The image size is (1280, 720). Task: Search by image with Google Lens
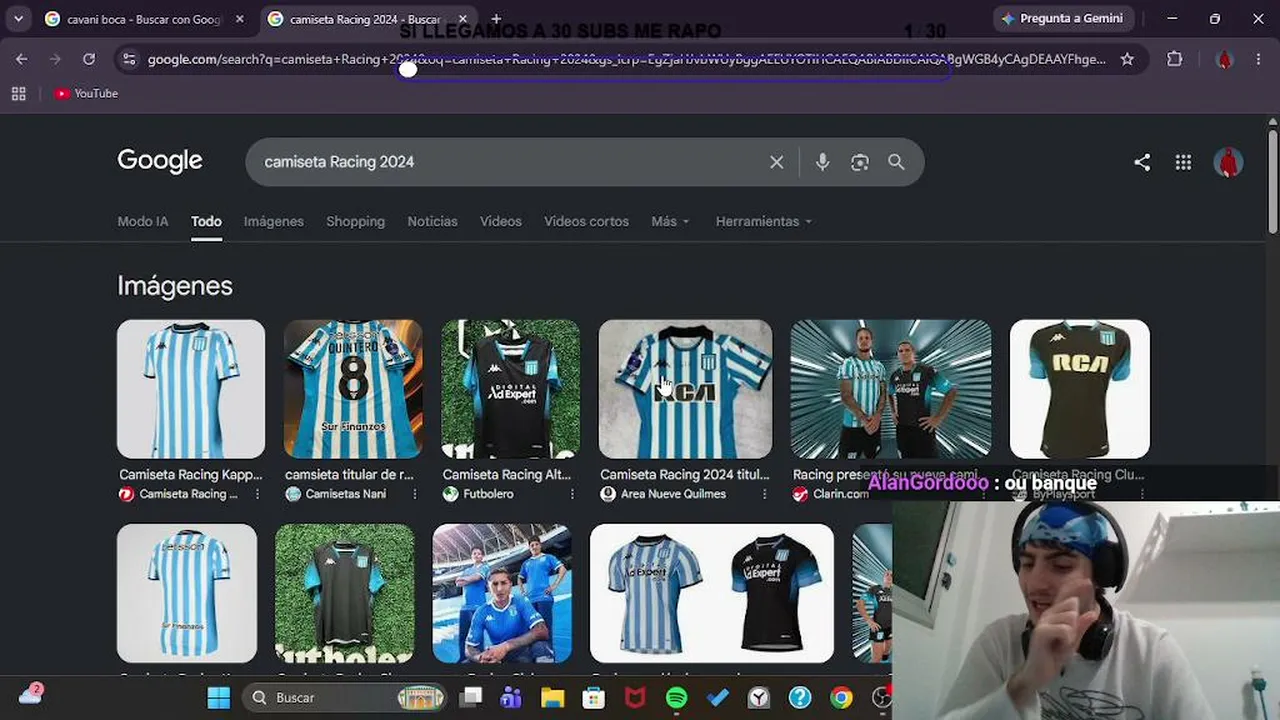(859, 162)
